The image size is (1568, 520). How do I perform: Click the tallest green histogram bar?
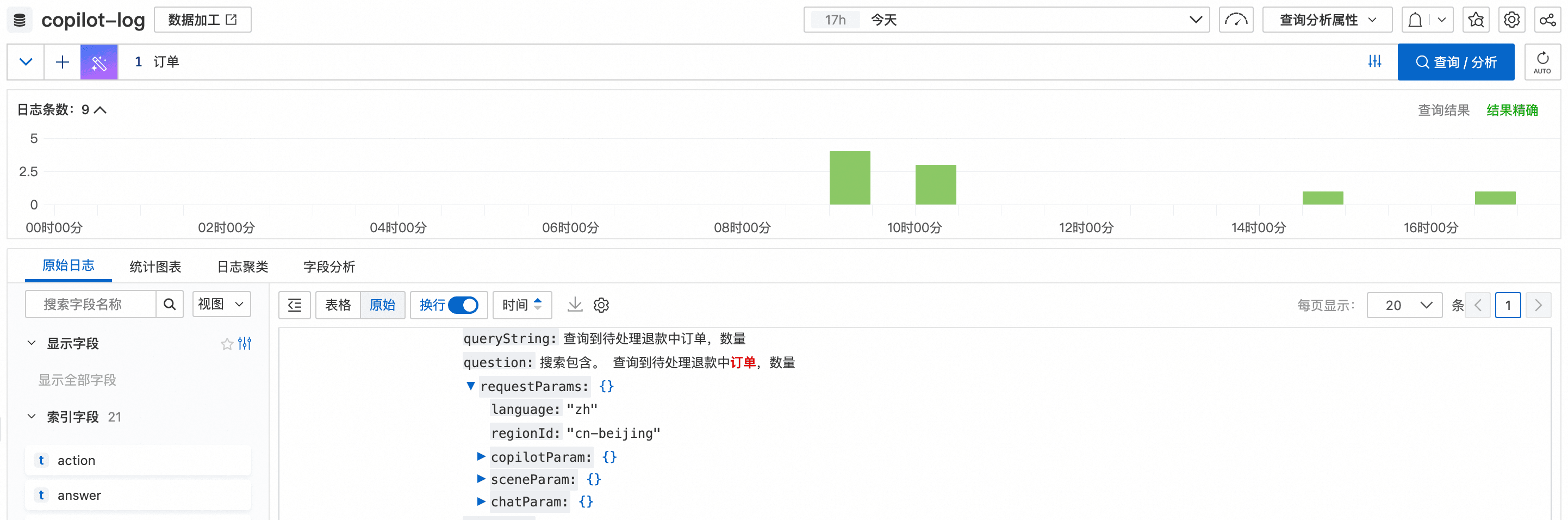[x=850, y=178]
